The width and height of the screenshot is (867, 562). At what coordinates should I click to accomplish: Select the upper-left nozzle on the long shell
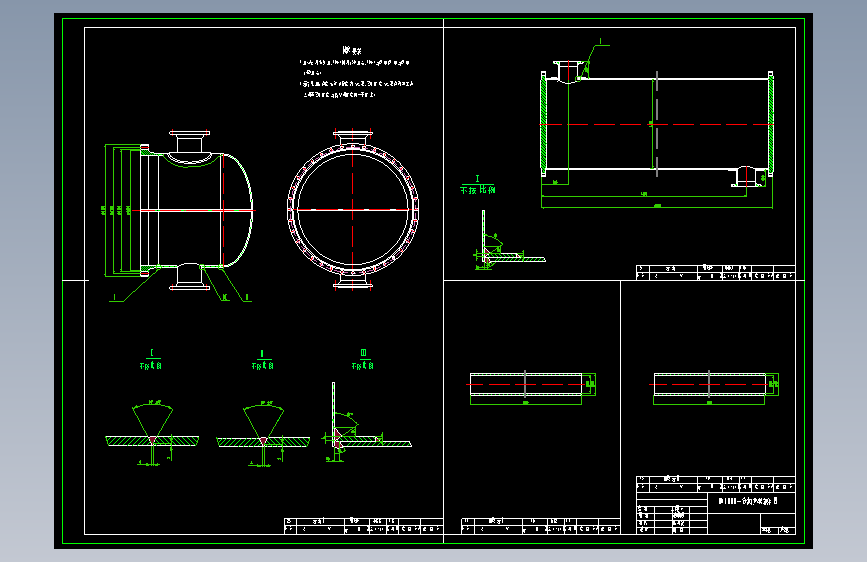568,72
